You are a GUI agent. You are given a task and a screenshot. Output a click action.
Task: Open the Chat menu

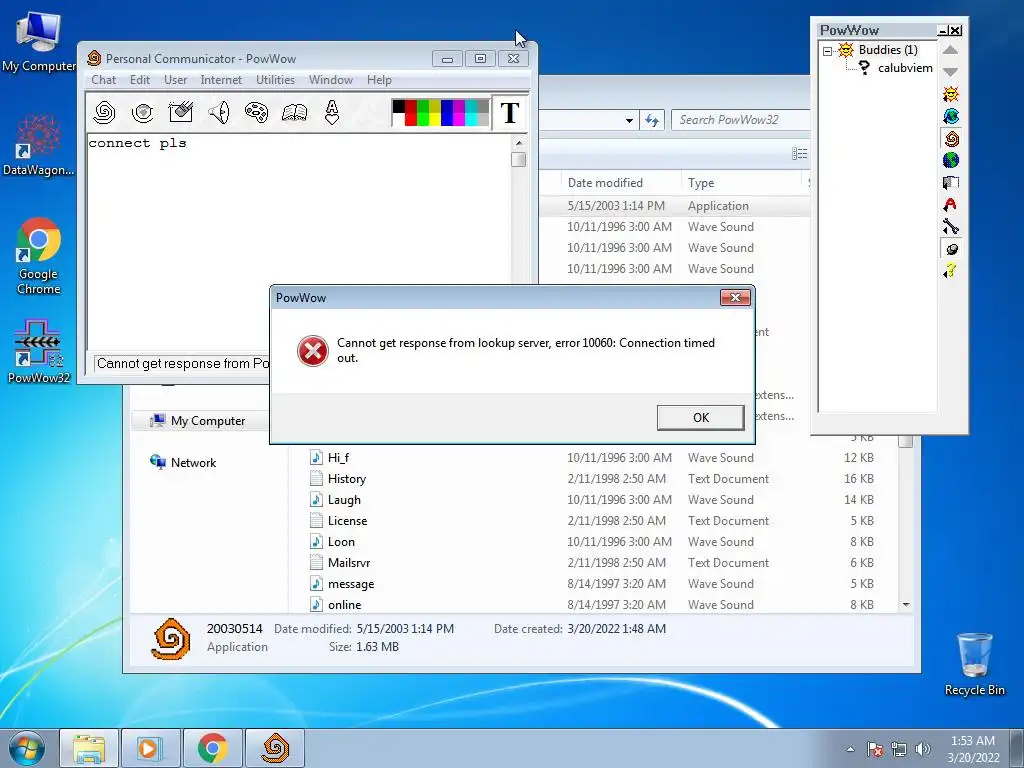(103, 80)
